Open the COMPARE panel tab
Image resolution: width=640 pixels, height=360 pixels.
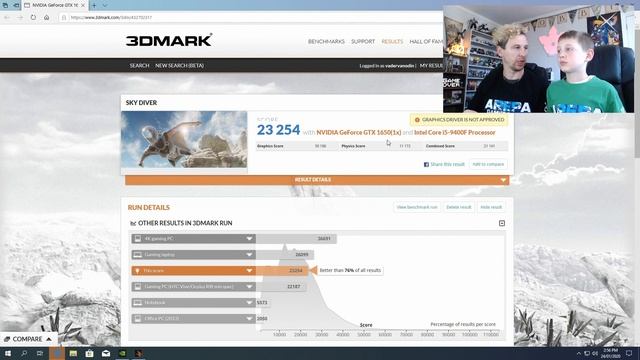[28, 339]
